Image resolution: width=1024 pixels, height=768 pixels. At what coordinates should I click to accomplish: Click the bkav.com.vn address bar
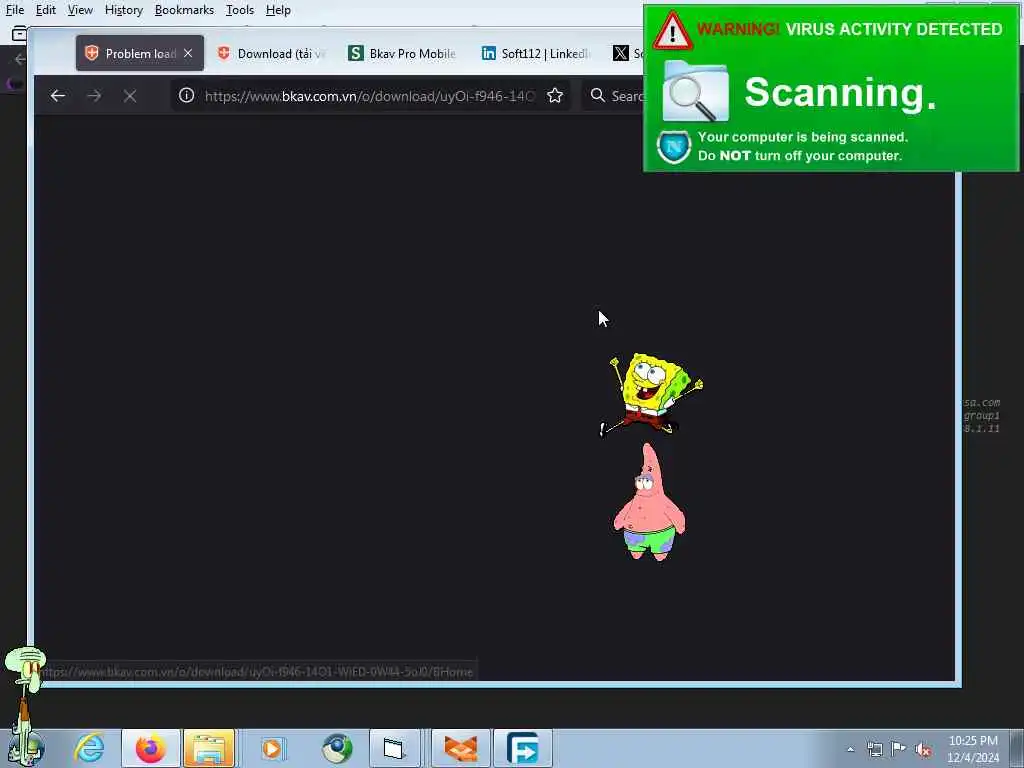pyautogui.click(x=369, y=96)
